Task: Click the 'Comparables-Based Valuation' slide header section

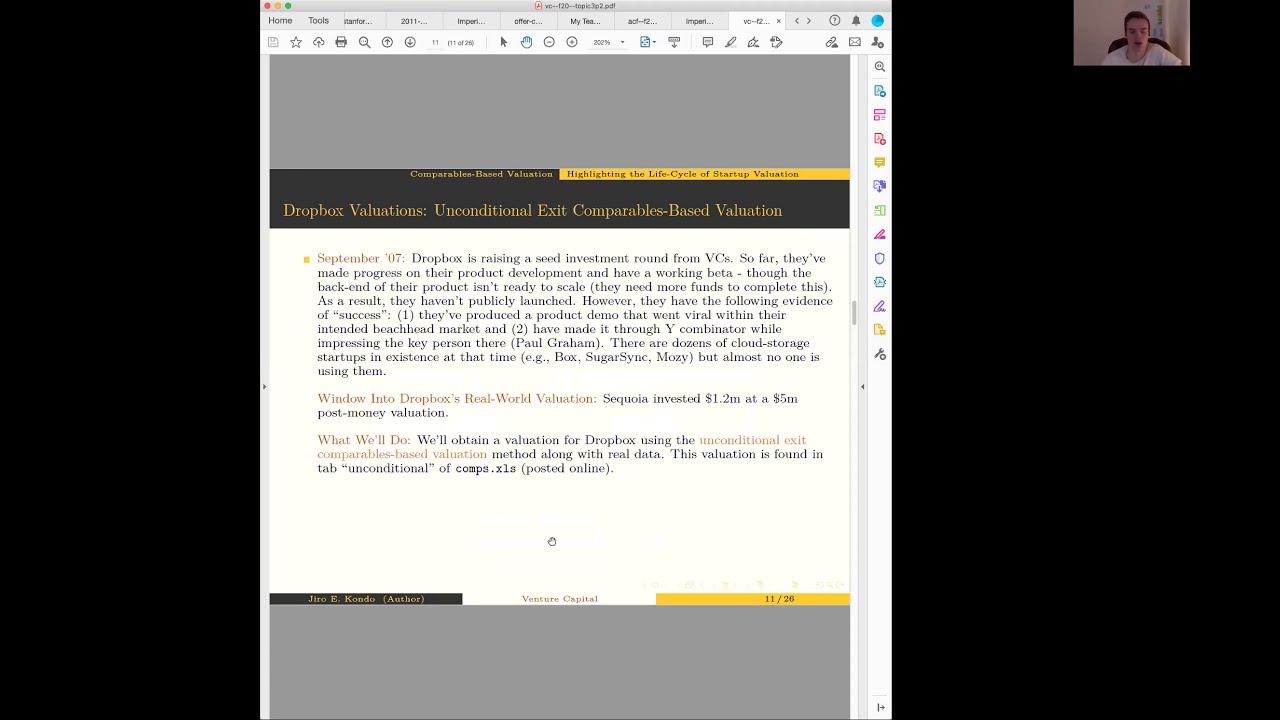Action: (481, 174)
